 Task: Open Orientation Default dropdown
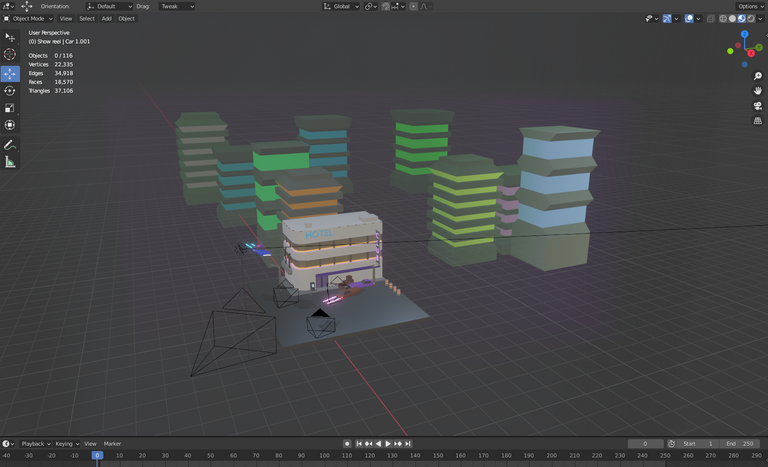pos(109,6)
